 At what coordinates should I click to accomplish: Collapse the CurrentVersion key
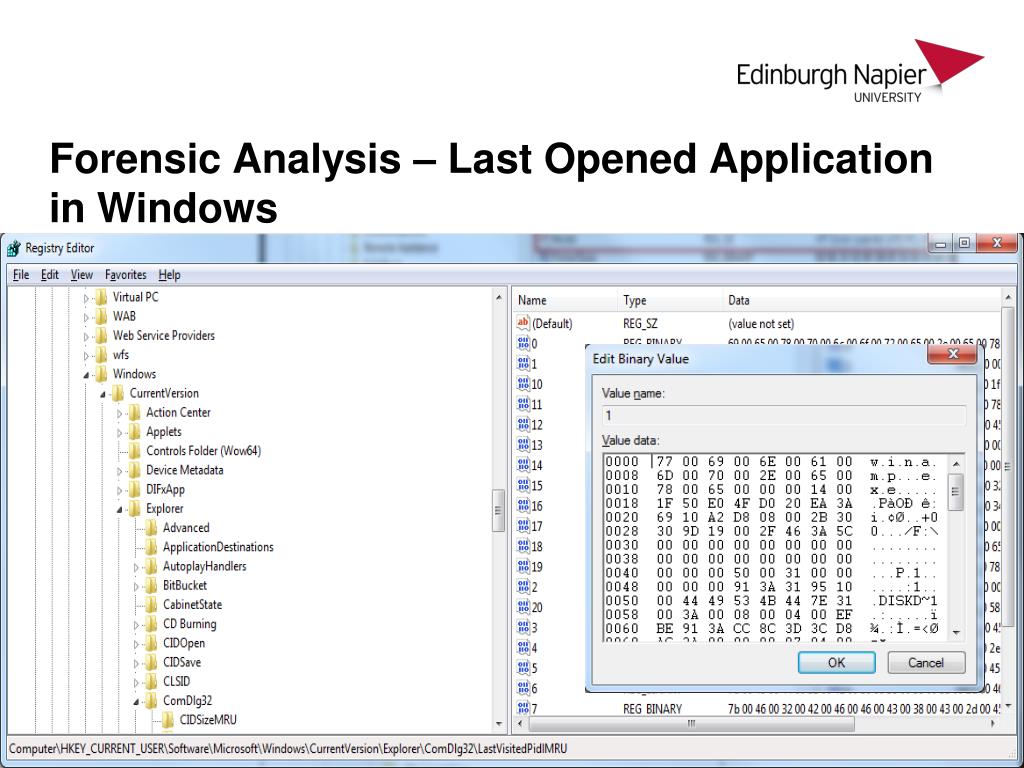(x=103, y=394)
